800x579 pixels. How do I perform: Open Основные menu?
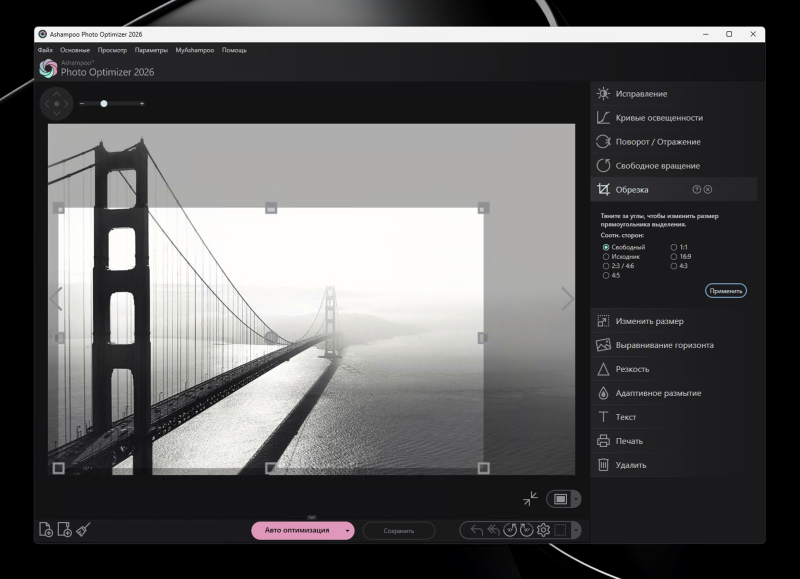click(x=75, y=50)
